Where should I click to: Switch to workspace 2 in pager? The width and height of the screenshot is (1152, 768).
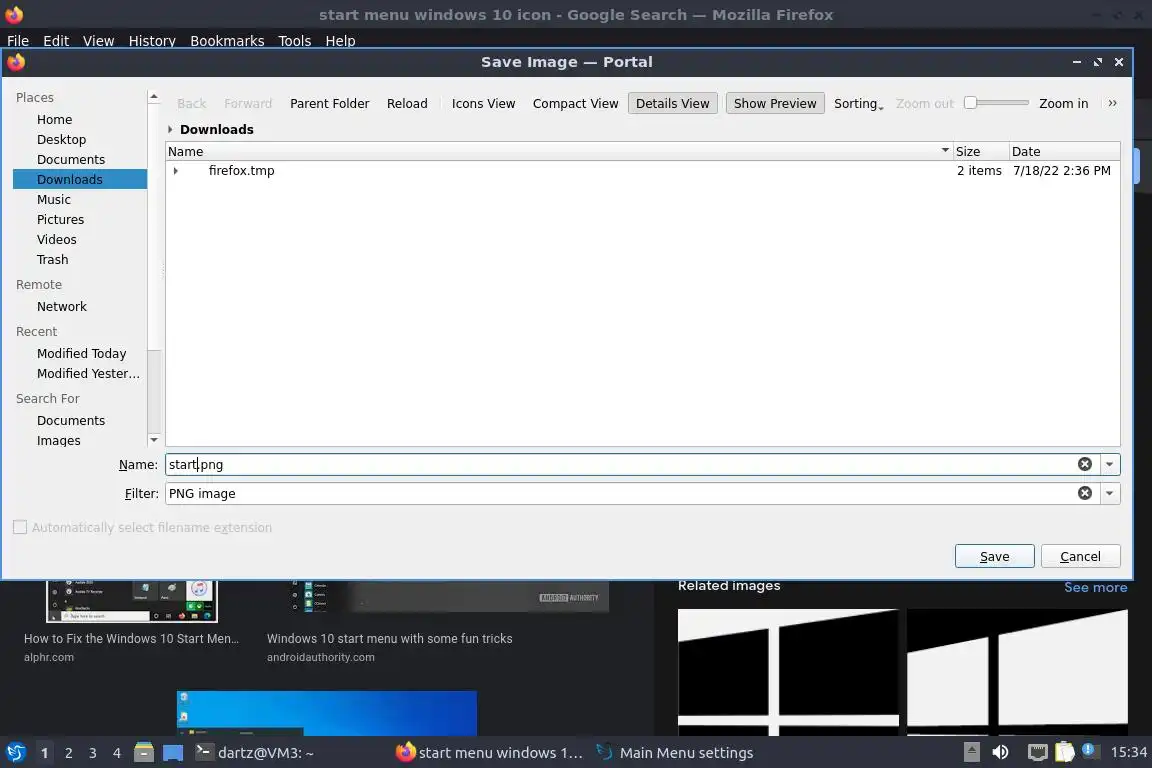[x=68, y=753]
